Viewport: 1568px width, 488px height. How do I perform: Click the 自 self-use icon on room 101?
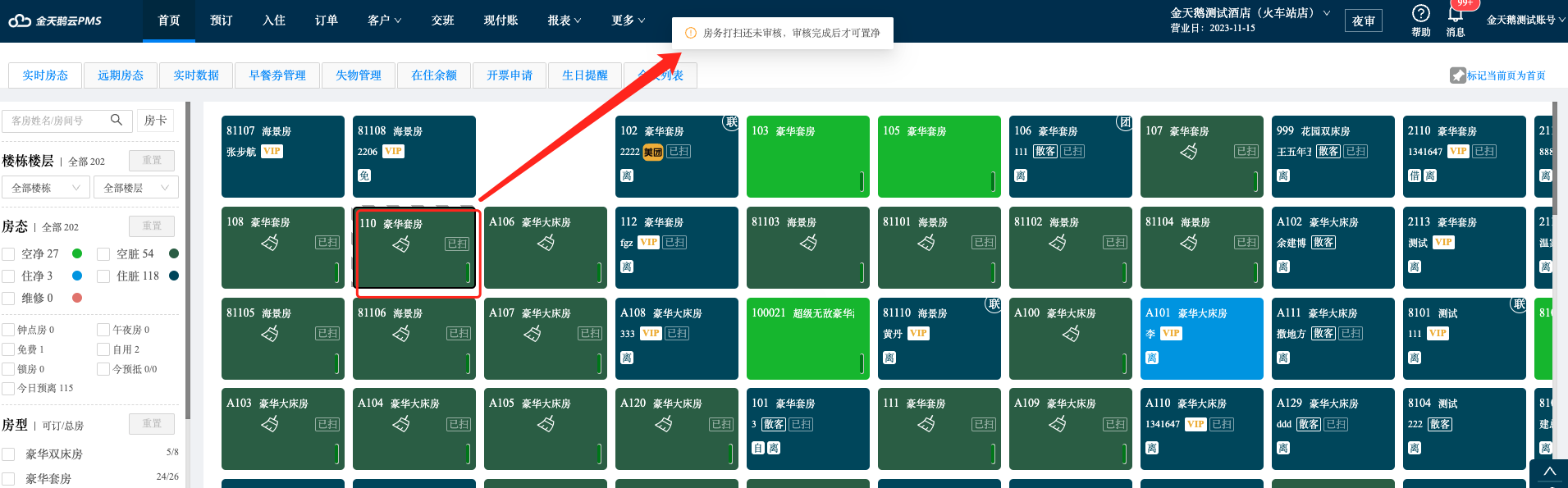[x=758, y=448]
